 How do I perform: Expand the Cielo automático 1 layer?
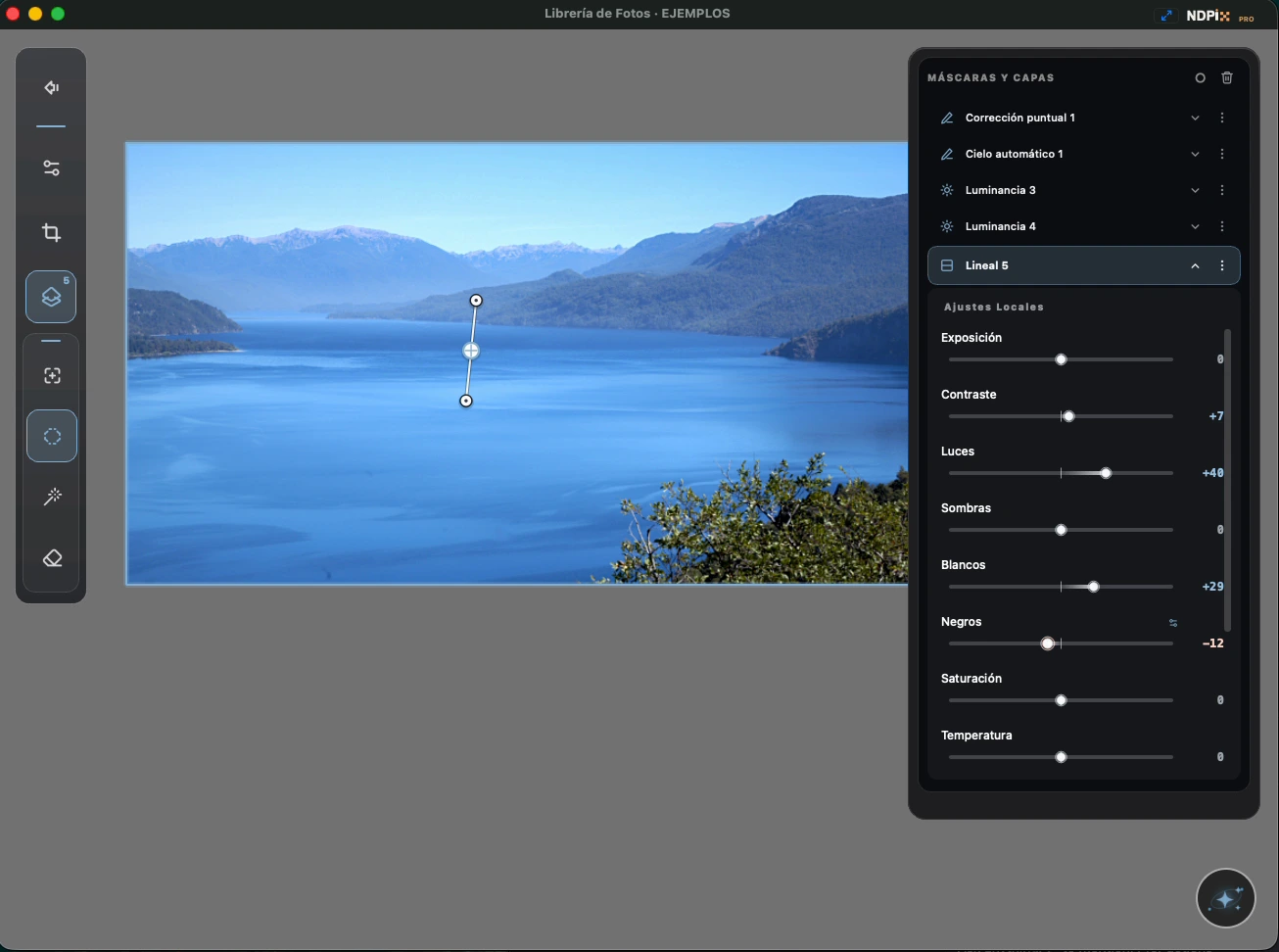(1195, 154)
